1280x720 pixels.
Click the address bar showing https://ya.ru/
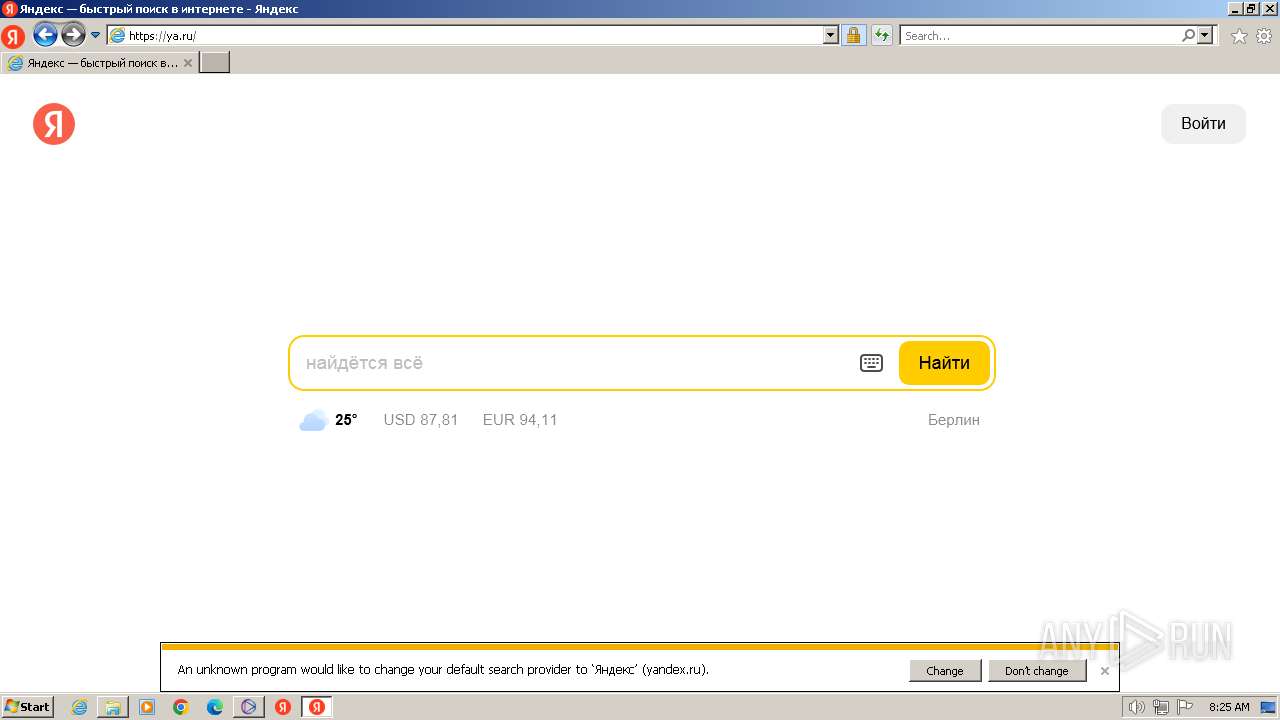tap(465, 35)
